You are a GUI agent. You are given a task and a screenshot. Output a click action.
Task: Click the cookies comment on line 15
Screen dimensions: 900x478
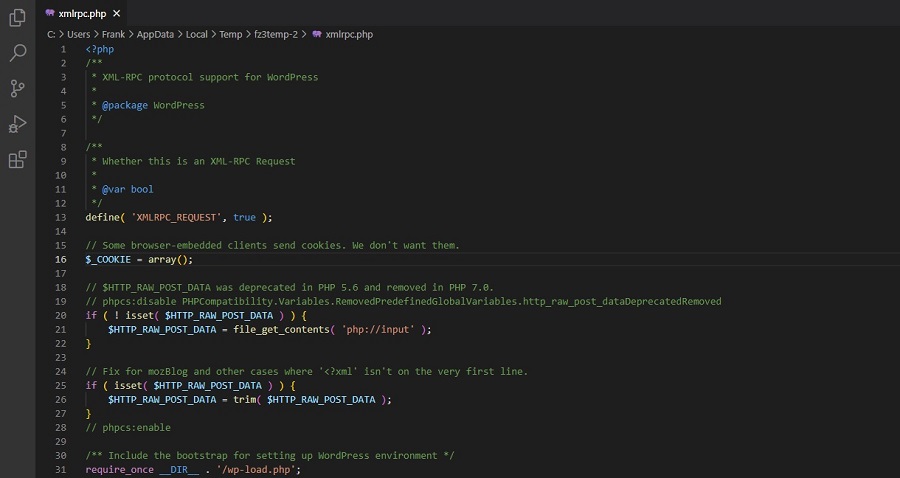[273, 246]
